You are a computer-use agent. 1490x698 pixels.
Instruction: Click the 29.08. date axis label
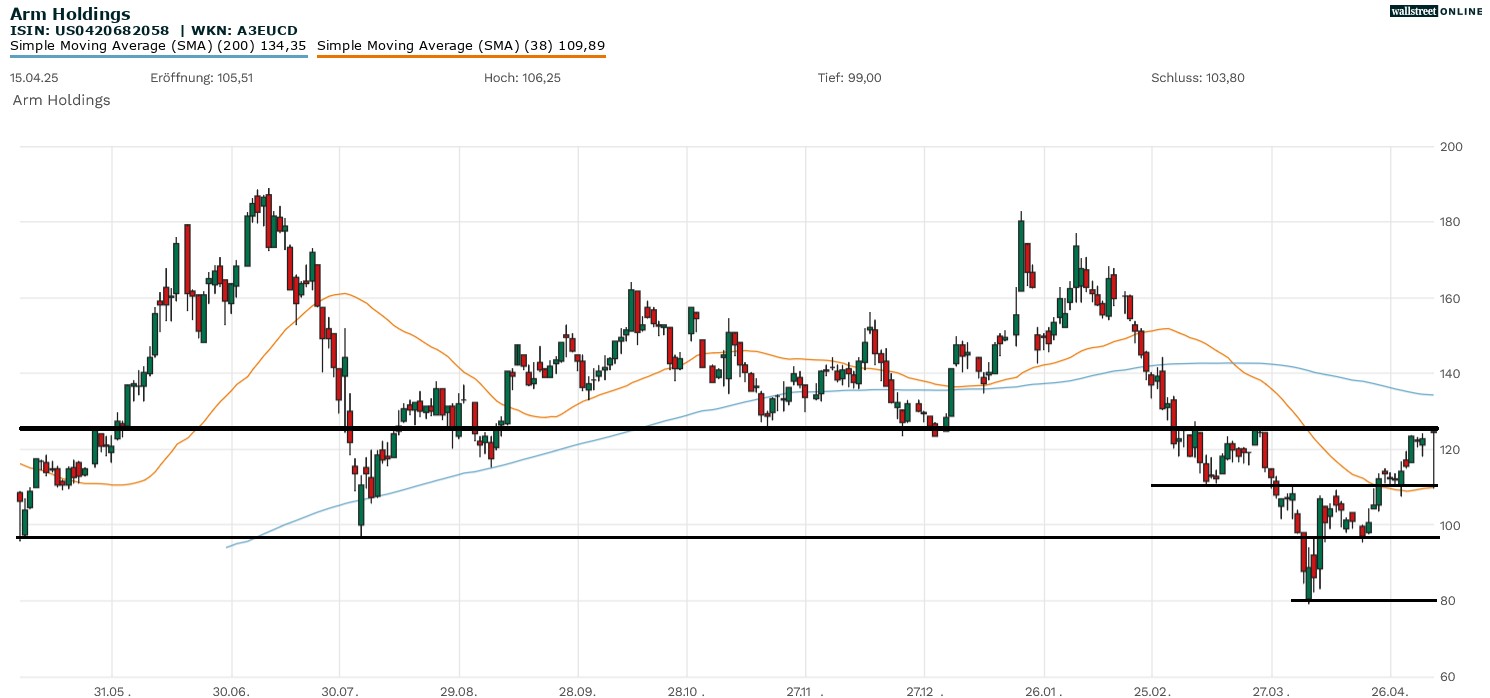coord(459,691)
